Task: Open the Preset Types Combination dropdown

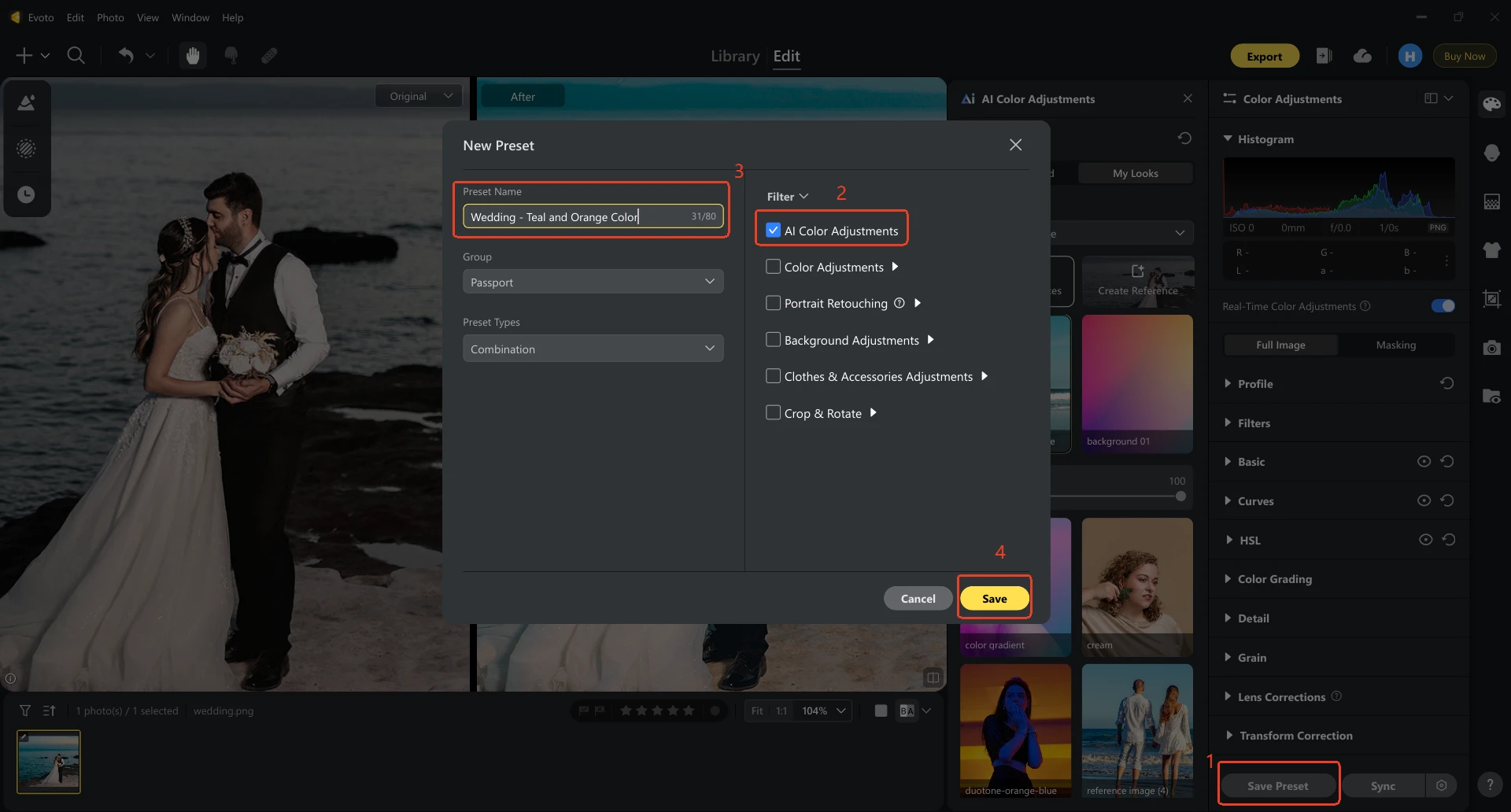Action: [593, 349]
